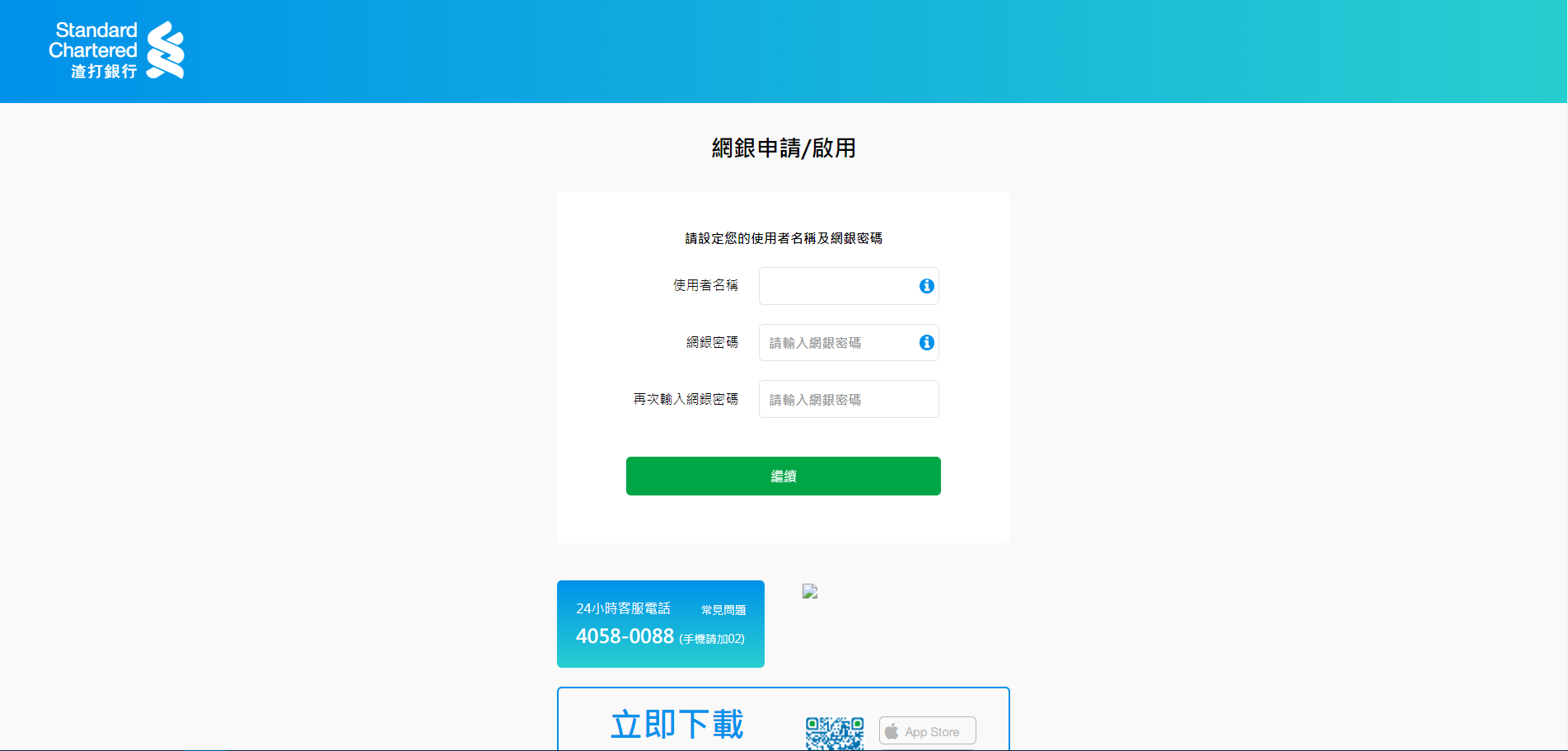The width and height of the screenshot is (1568, 751).
Task: Focus the 網銀密碼 input field
Action: point(849,343)
